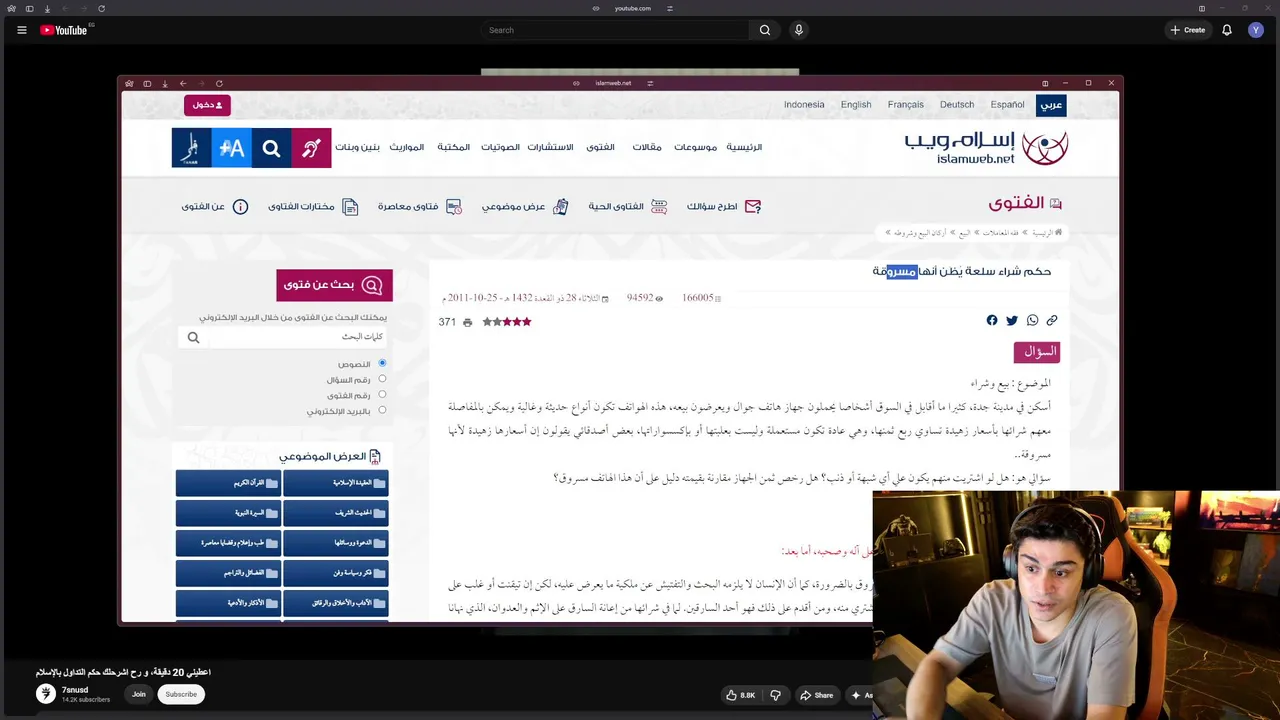The height and width of the screenshot is (720, 1280).
Task: Subscribe to the 7snusd channel
Action: coord(181,694)
